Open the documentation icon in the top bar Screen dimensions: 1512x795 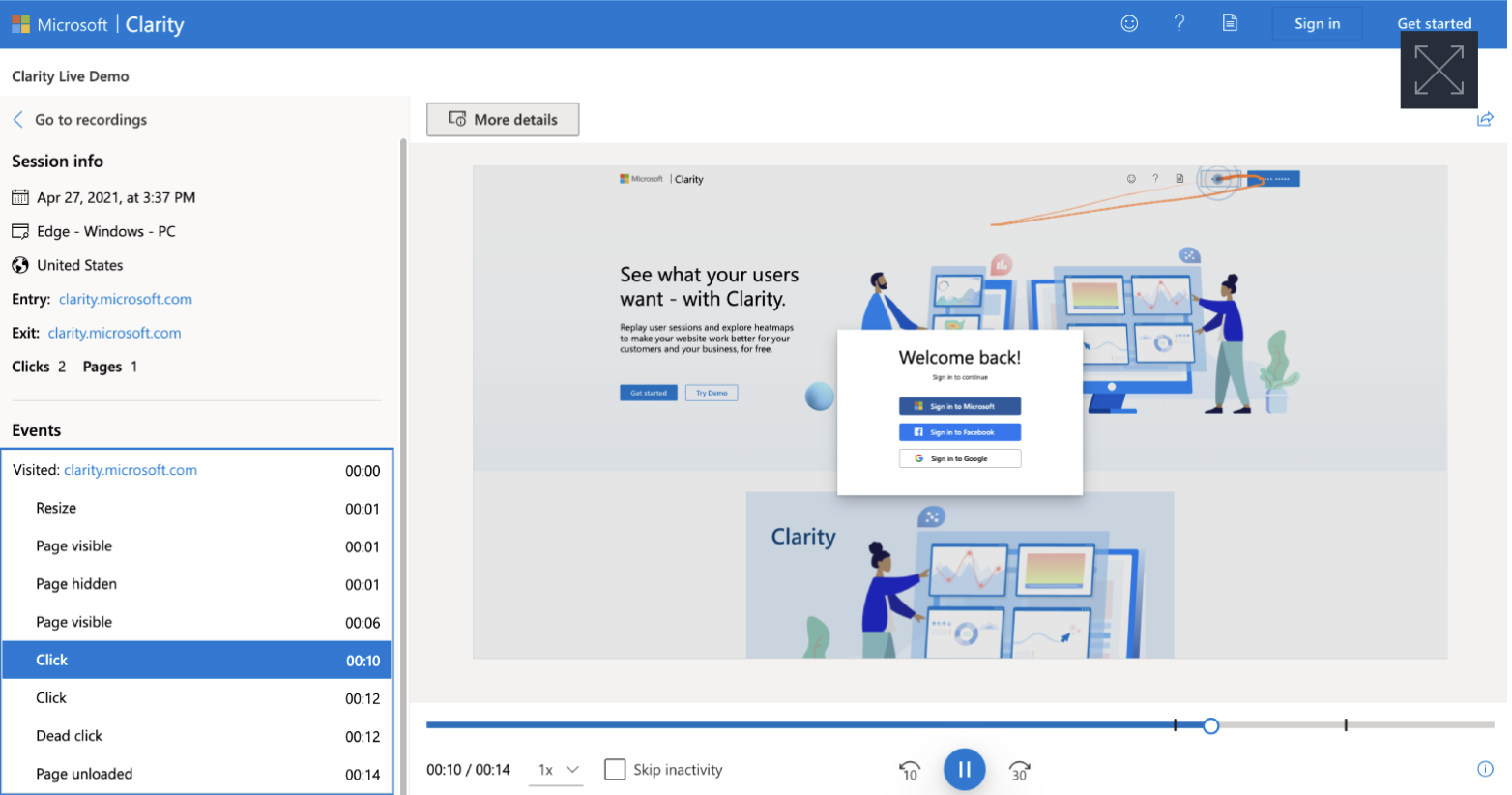point(1230,22)
